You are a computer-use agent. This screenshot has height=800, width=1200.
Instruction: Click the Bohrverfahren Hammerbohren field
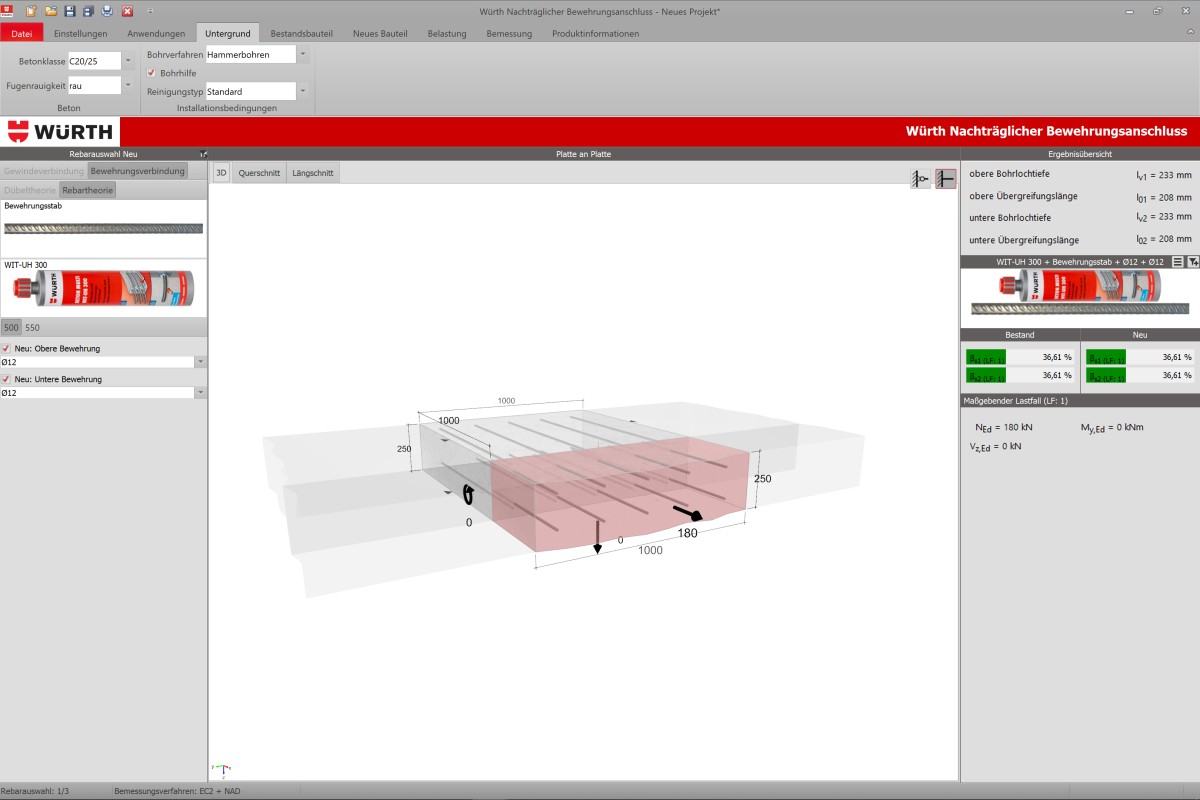click(x=250, y=55)
